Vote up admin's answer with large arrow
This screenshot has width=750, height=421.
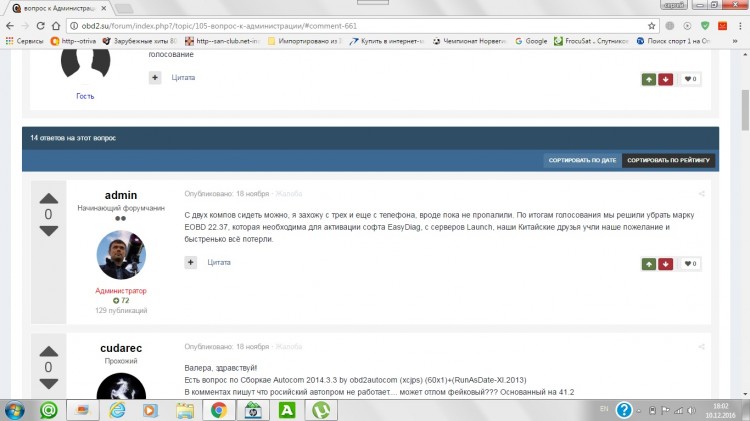pos(48,199)
